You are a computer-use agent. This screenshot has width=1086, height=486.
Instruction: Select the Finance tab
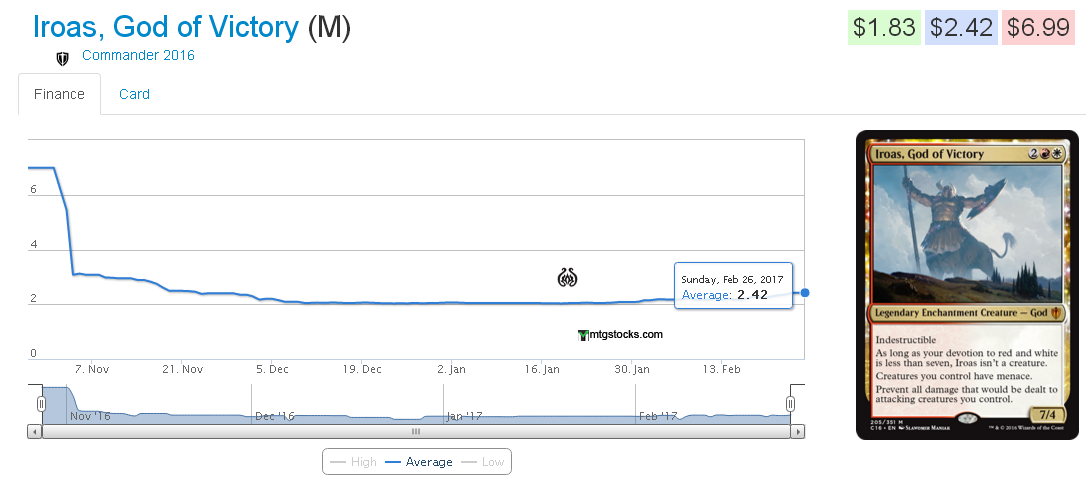pyautogui.click(x=60, y=94)
